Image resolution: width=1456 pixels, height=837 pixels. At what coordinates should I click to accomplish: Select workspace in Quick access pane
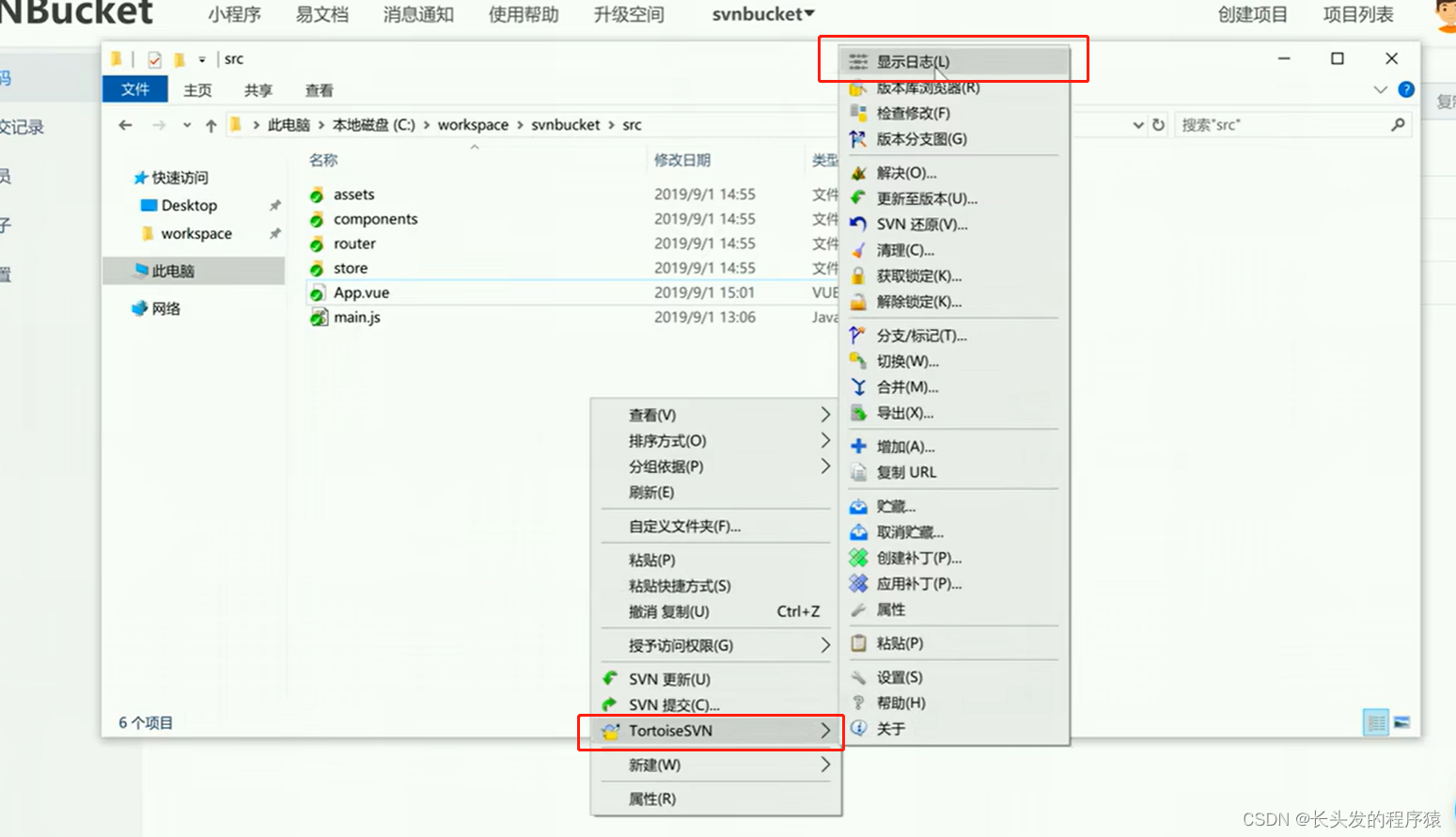[x=196, y=233]
